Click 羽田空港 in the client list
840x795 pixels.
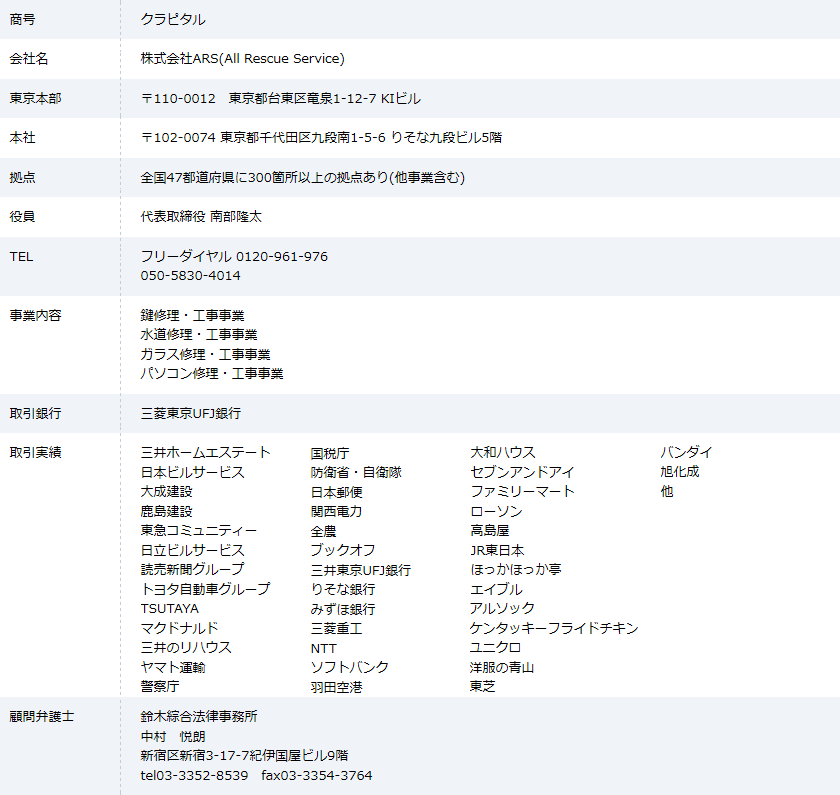[336, 687]
